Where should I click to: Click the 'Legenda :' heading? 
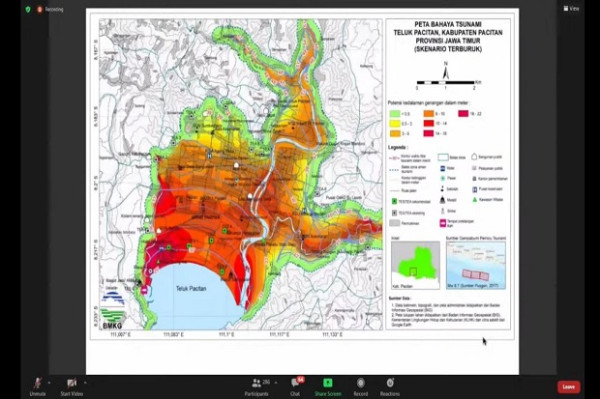[397, 147]
